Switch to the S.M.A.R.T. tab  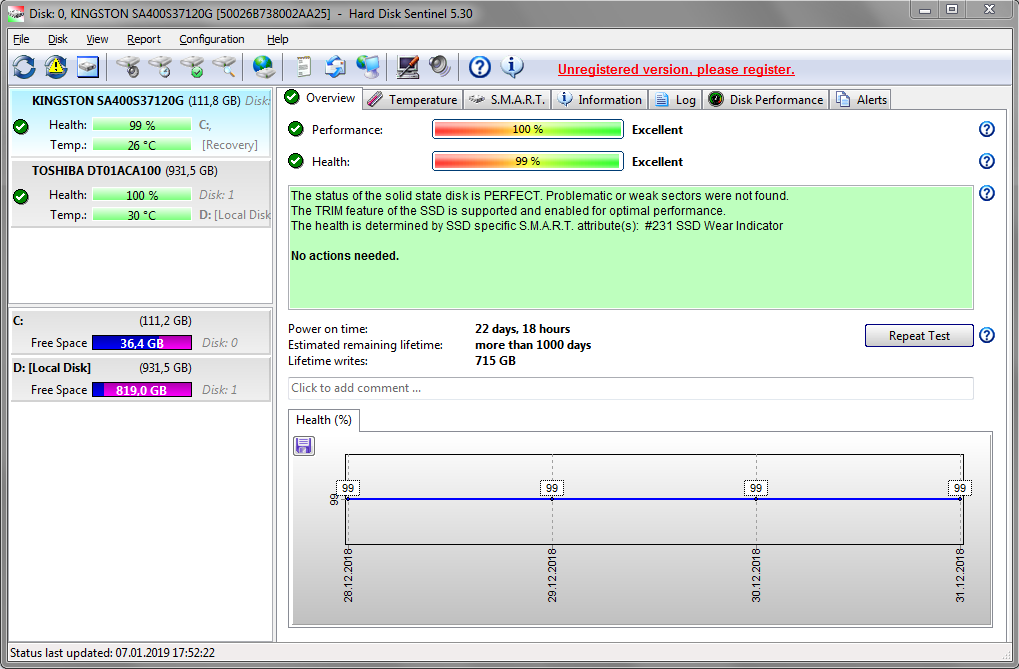[x=507, y=99]
